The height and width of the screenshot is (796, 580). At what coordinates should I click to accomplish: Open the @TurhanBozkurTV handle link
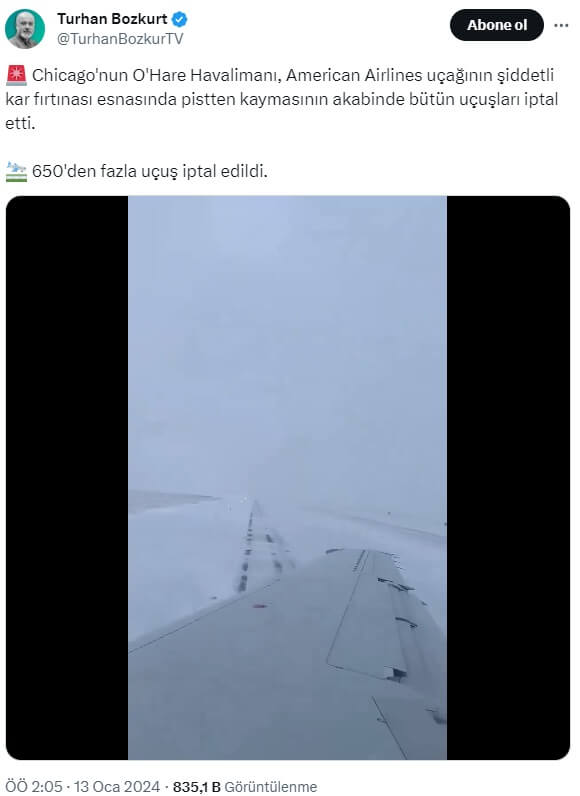tap(120, 39)
